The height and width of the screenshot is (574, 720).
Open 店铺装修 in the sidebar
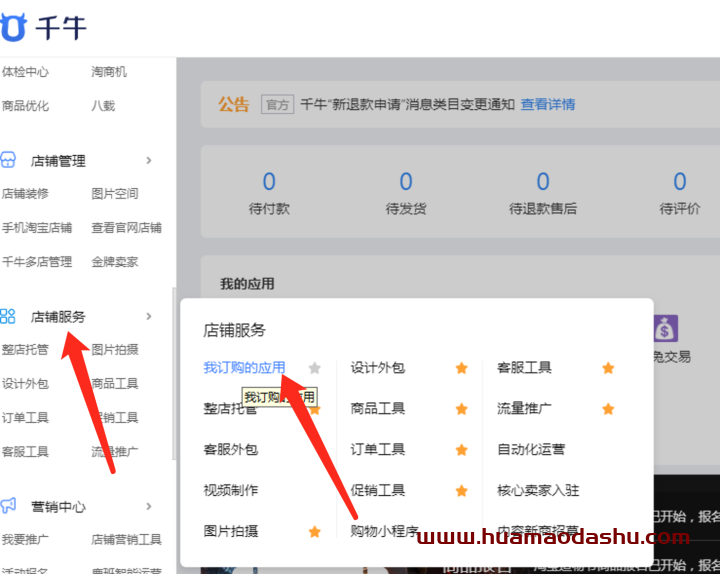point(25,193)
